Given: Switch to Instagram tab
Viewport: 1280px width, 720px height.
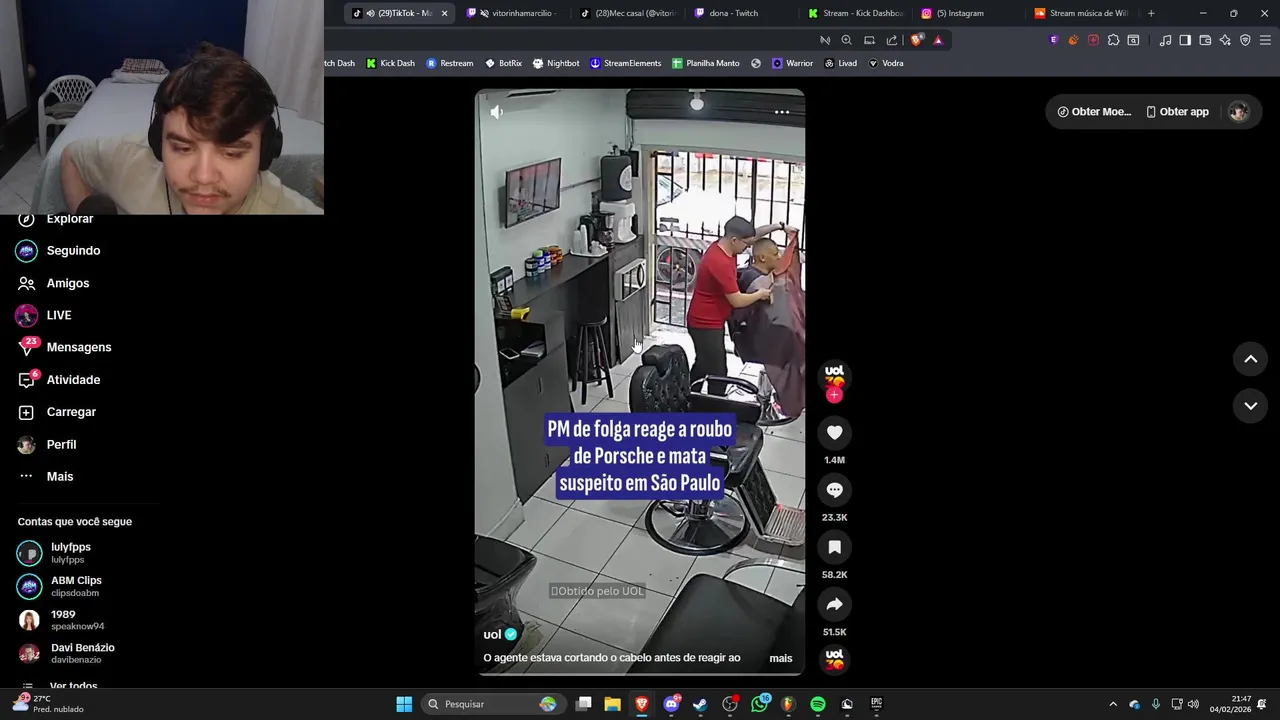Looking at the screenshot, I should point(970,13).
